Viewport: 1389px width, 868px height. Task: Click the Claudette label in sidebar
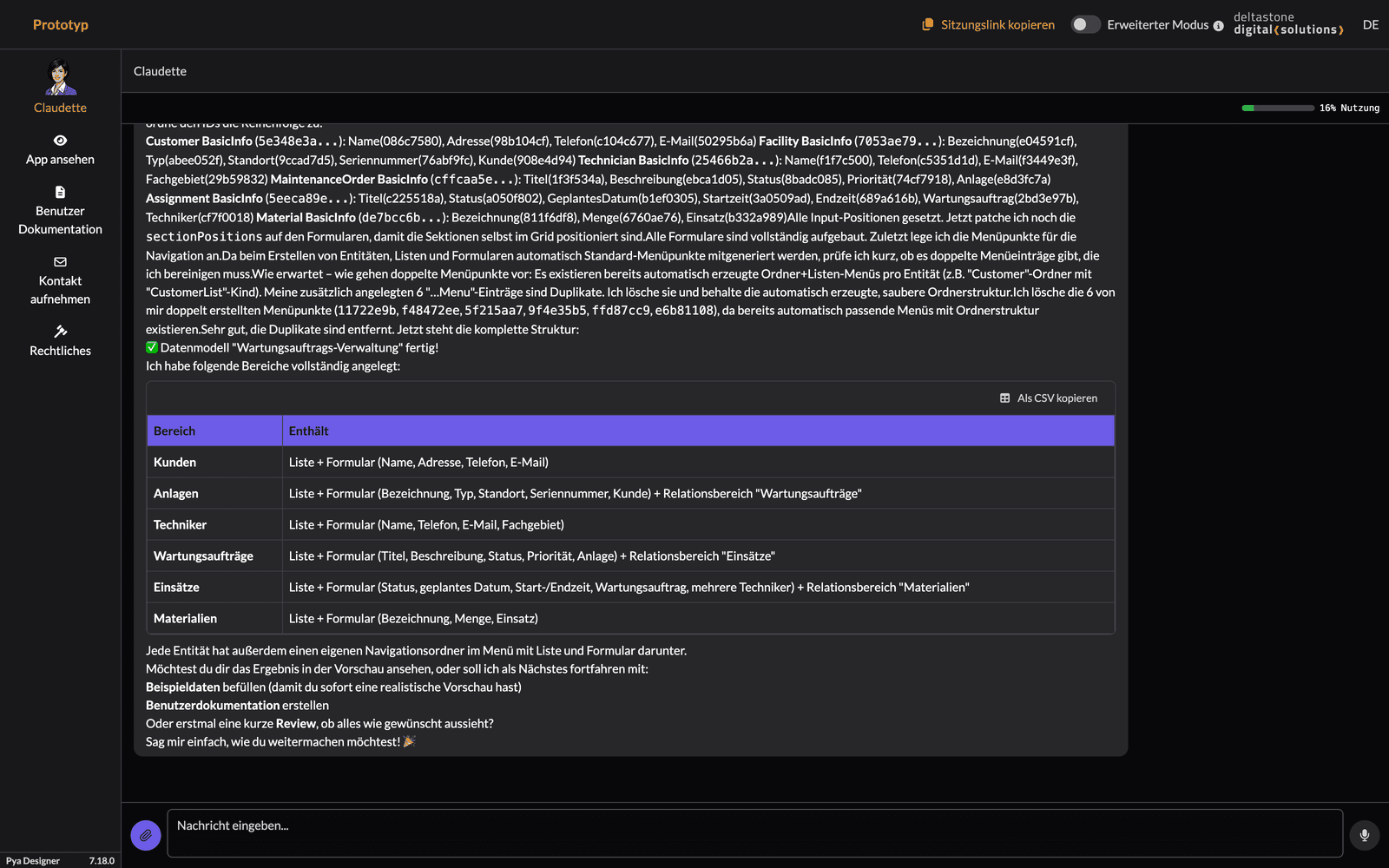click(x=60, y=108)
